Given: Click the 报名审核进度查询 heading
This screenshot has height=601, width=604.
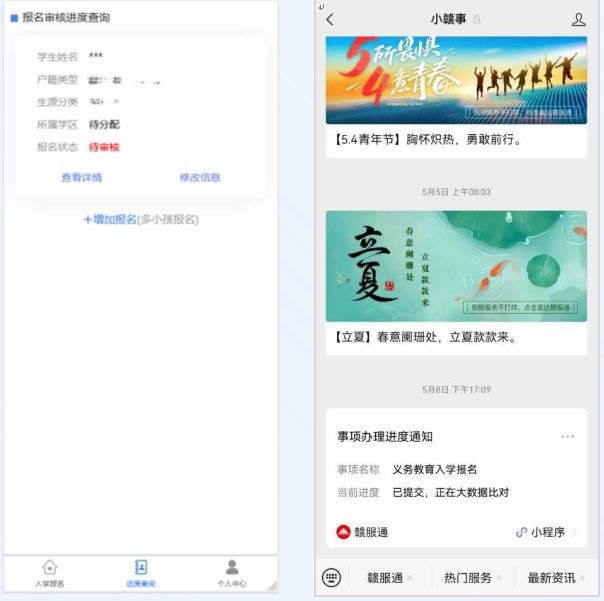Looking at the screenshot, I should coord(66,18).
